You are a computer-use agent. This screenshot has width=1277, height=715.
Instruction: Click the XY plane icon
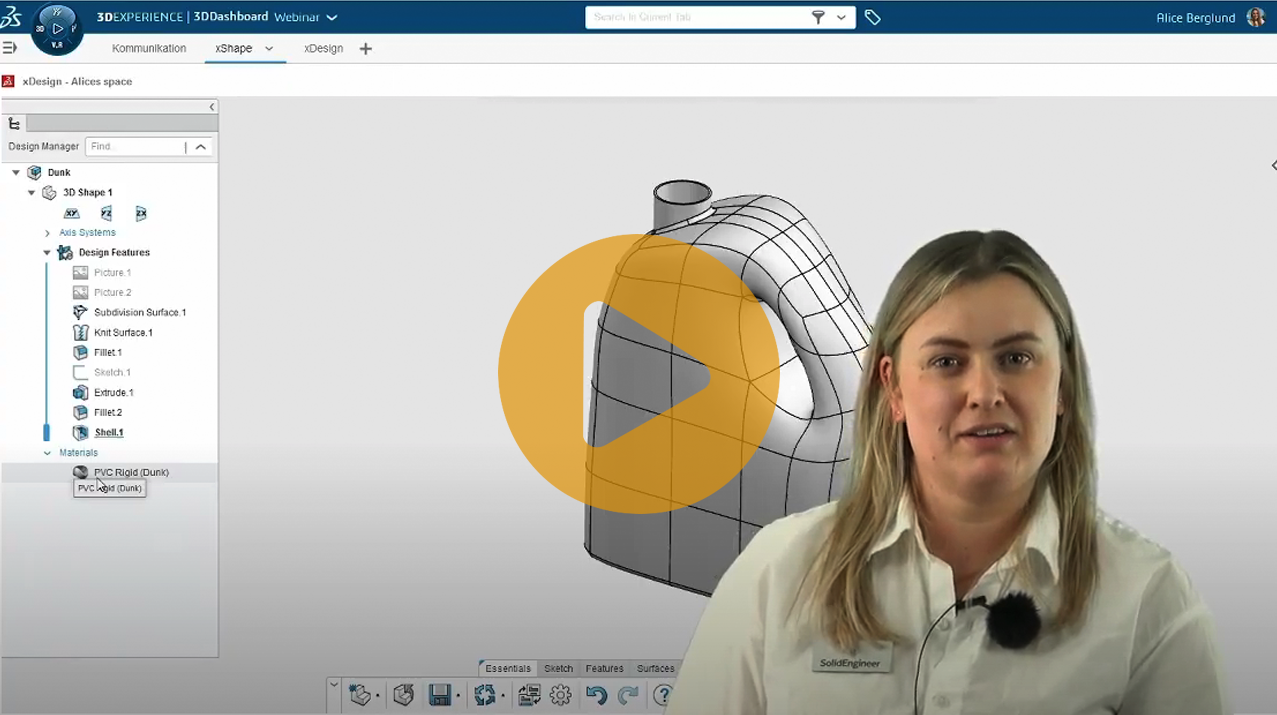(x=71, y=213)
